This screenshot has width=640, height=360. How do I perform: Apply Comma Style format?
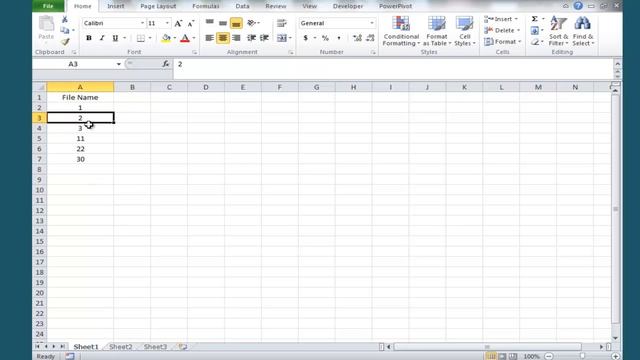coord(339,38)
